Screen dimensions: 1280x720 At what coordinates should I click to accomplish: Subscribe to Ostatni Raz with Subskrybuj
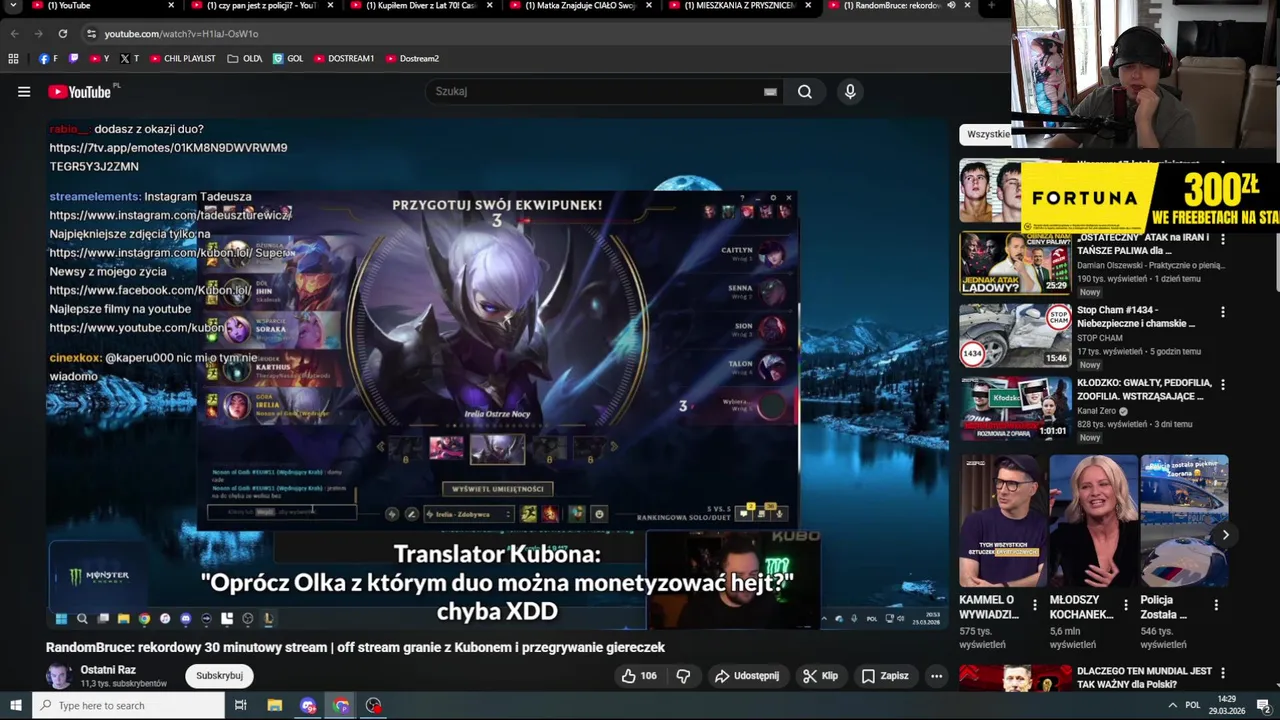[x=219, y=676]
